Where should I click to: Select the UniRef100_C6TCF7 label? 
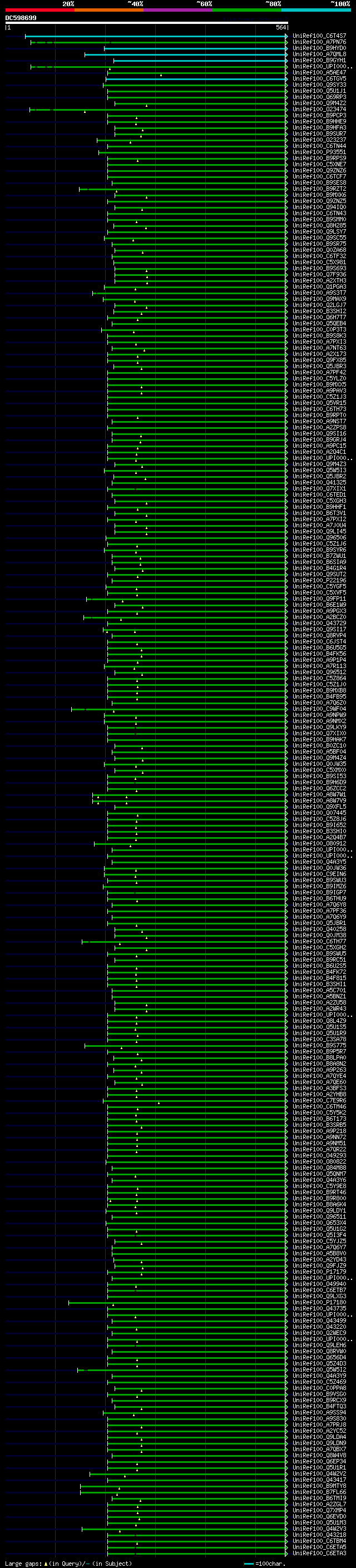pyautogui.click(x=319, y=176)
